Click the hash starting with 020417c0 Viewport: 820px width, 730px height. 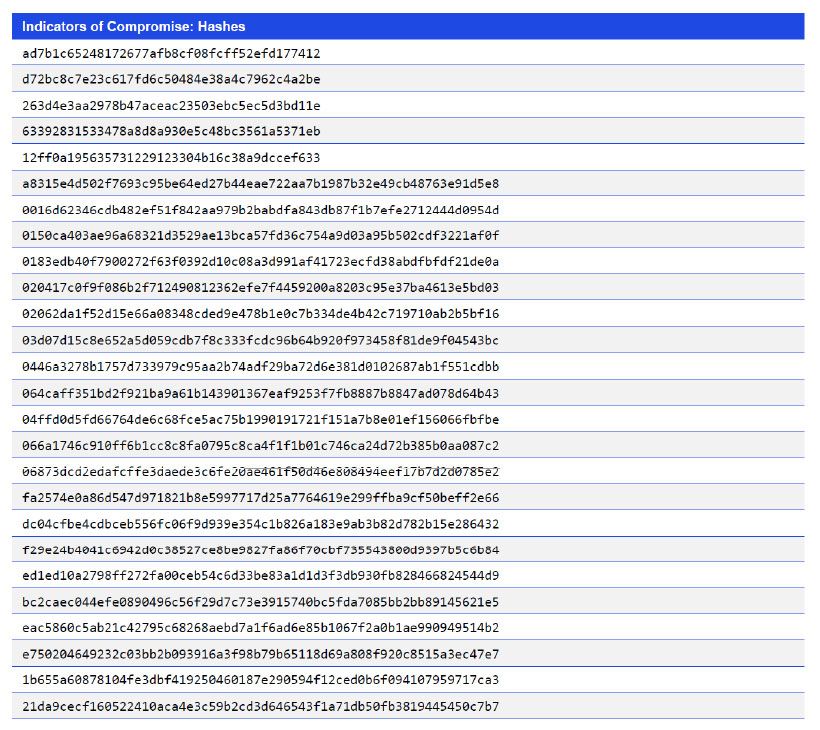pos(260,287)
